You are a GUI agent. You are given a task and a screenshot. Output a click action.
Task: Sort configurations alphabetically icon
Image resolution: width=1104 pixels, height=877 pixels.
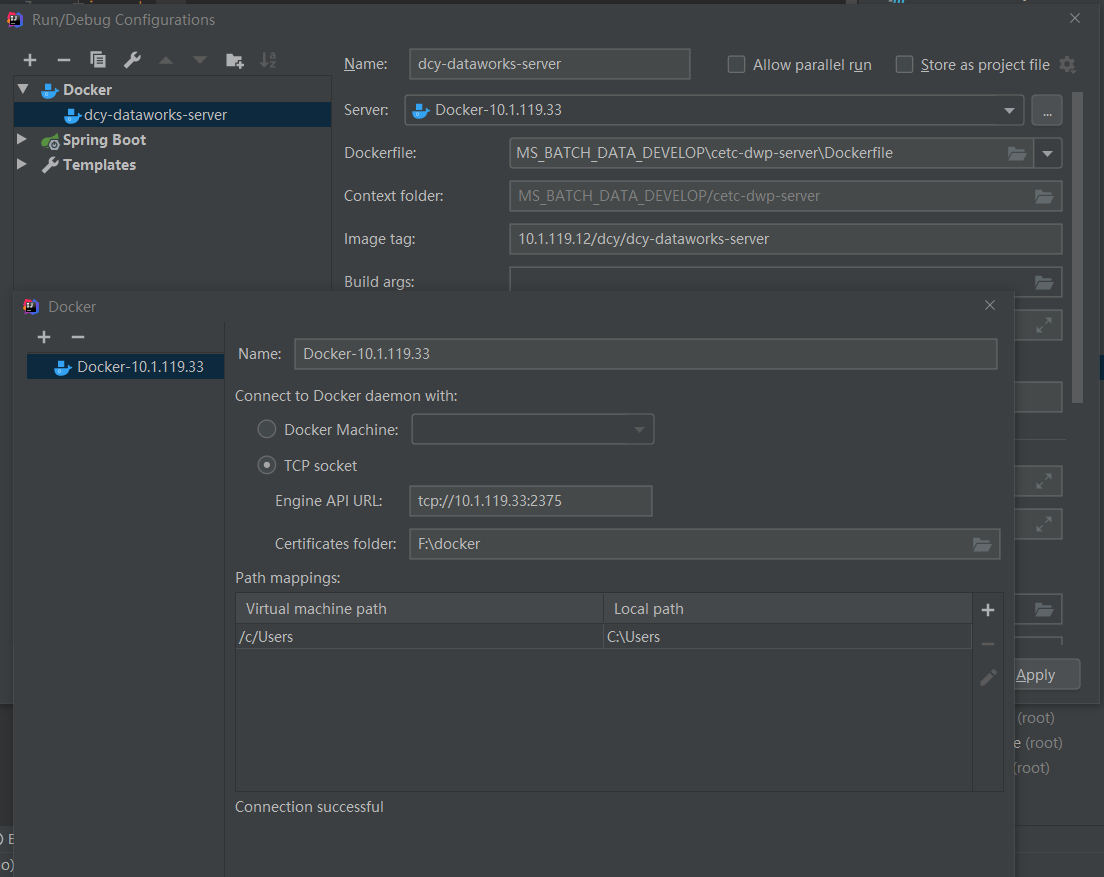coord(268,61)
